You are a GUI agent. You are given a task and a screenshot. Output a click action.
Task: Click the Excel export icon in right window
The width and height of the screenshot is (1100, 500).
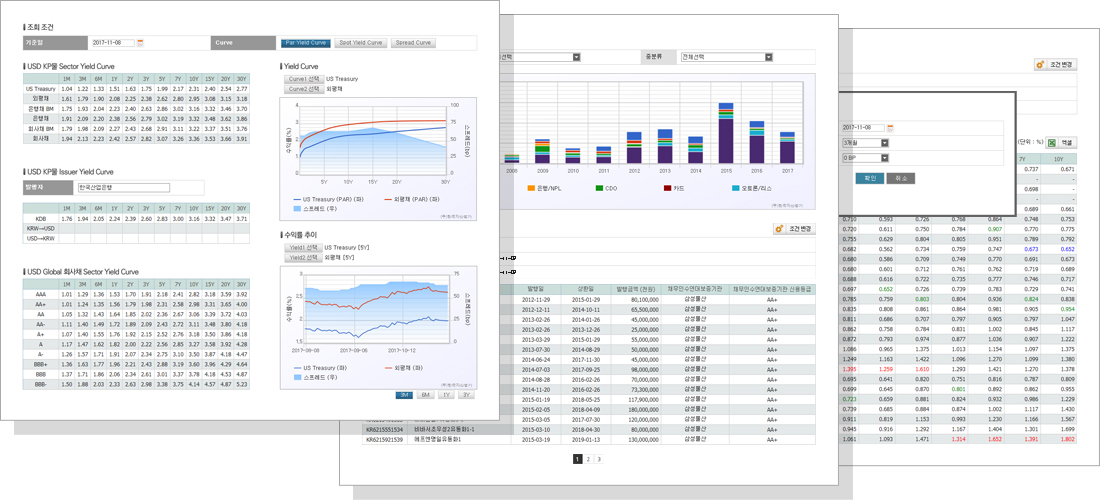point(1050,142)
